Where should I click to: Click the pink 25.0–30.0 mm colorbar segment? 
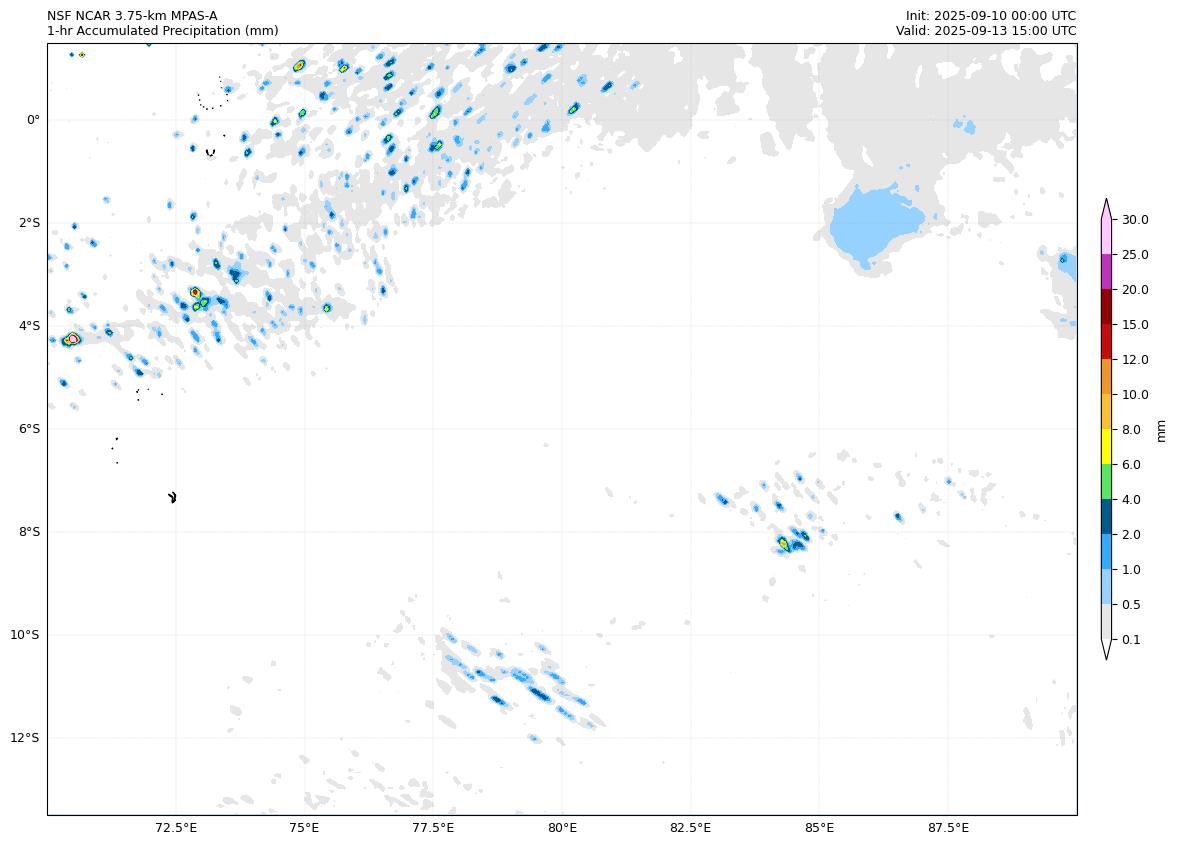1106,237
